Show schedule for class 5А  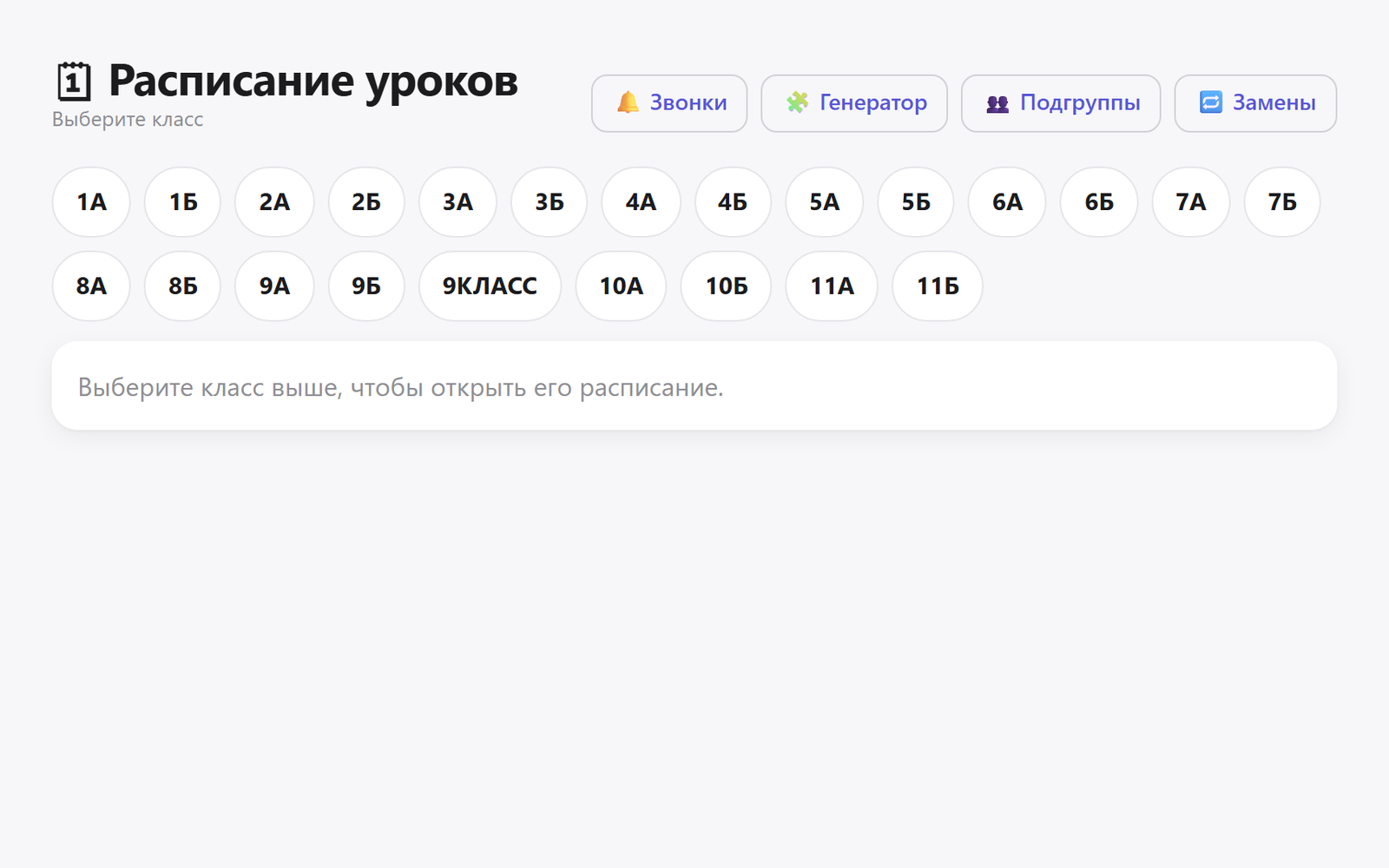pyautogui.click(x=825, y=202)
